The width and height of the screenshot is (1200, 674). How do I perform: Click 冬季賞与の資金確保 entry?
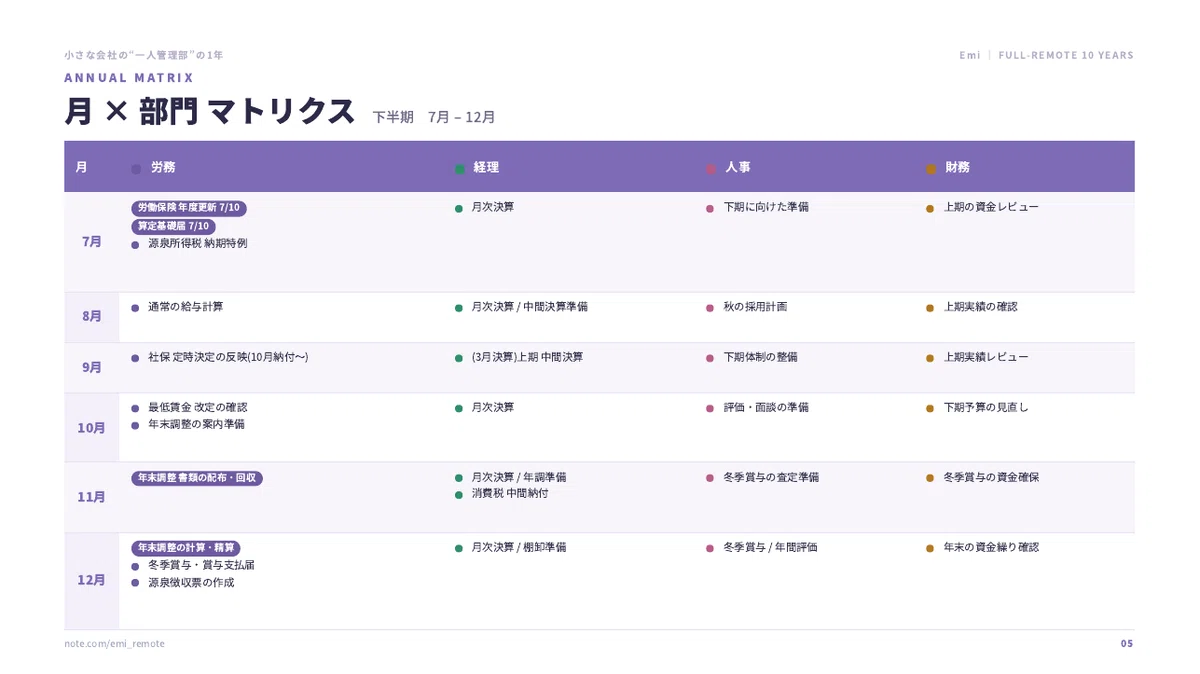(991, 478)
